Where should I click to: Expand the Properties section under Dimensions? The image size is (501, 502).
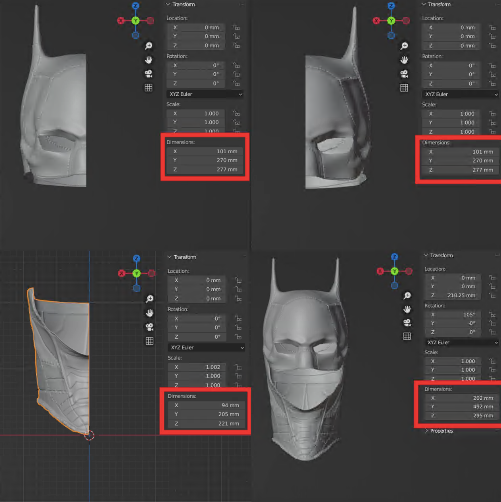(439, 431)
